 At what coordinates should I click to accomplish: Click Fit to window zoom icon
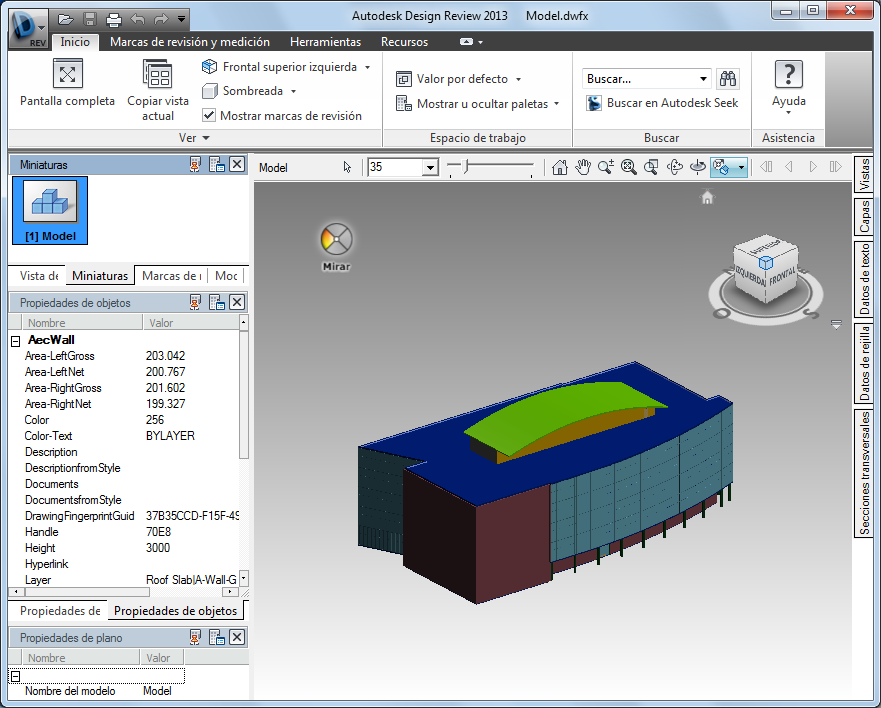coord(629,167)
